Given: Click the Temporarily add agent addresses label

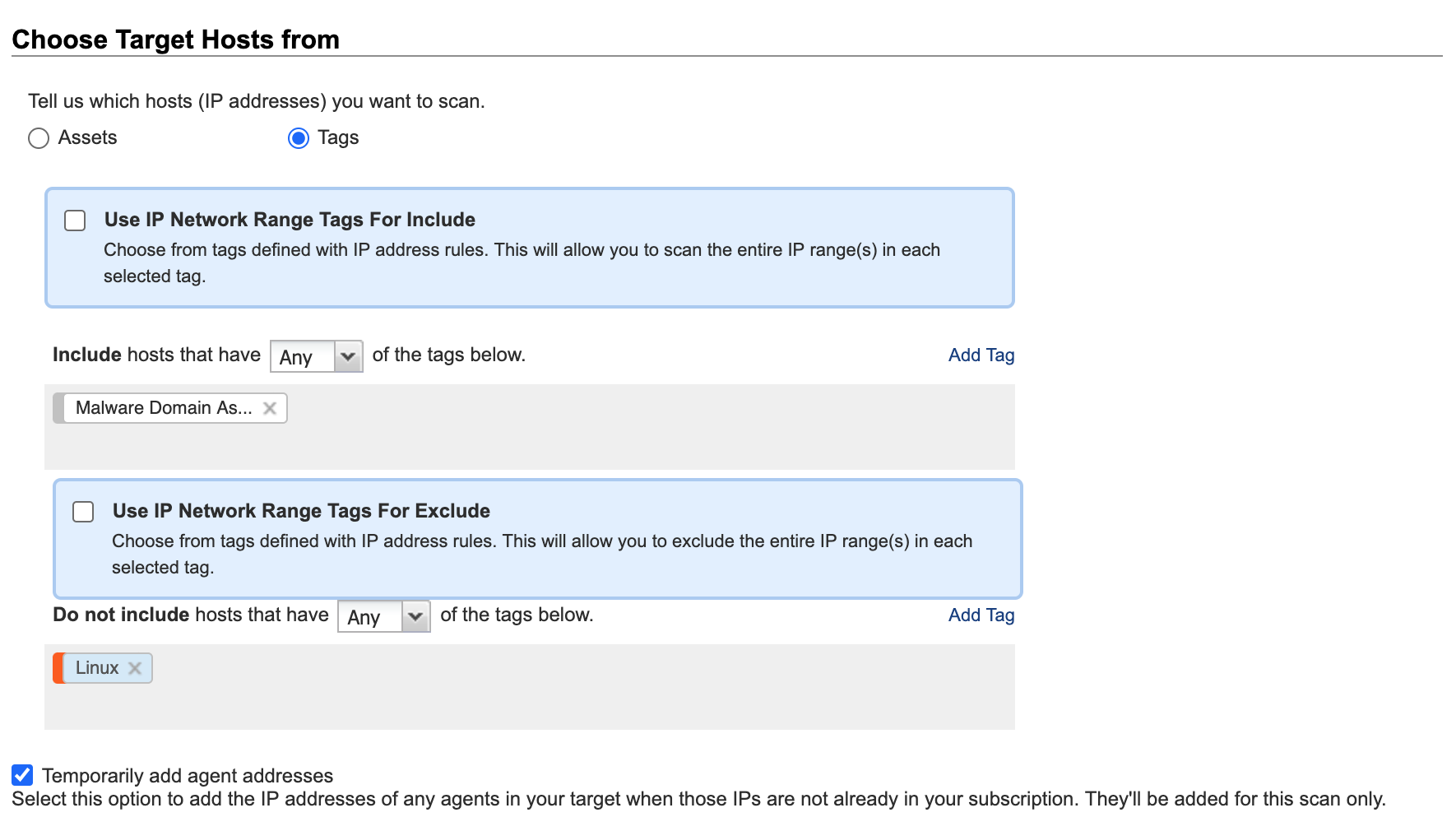Looking at the screenshot, I should tap(188, 776).
